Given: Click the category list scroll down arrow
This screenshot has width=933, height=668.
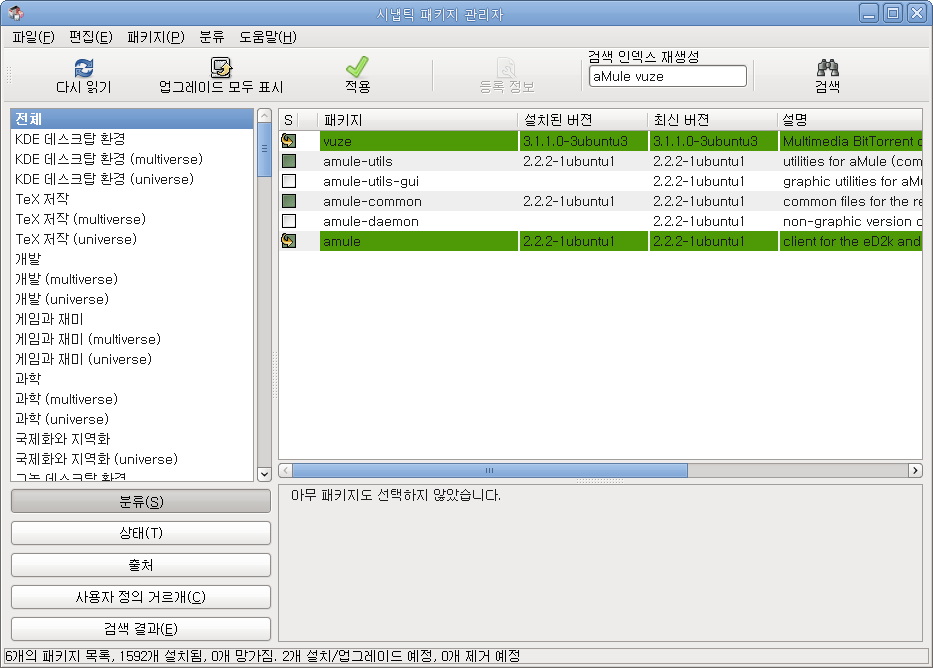Looking at the screenshot, I should [x=265, y=474].
